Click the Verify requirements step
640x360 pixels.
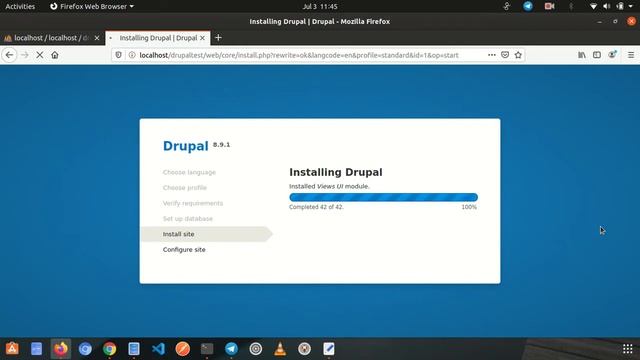(193, 203)
